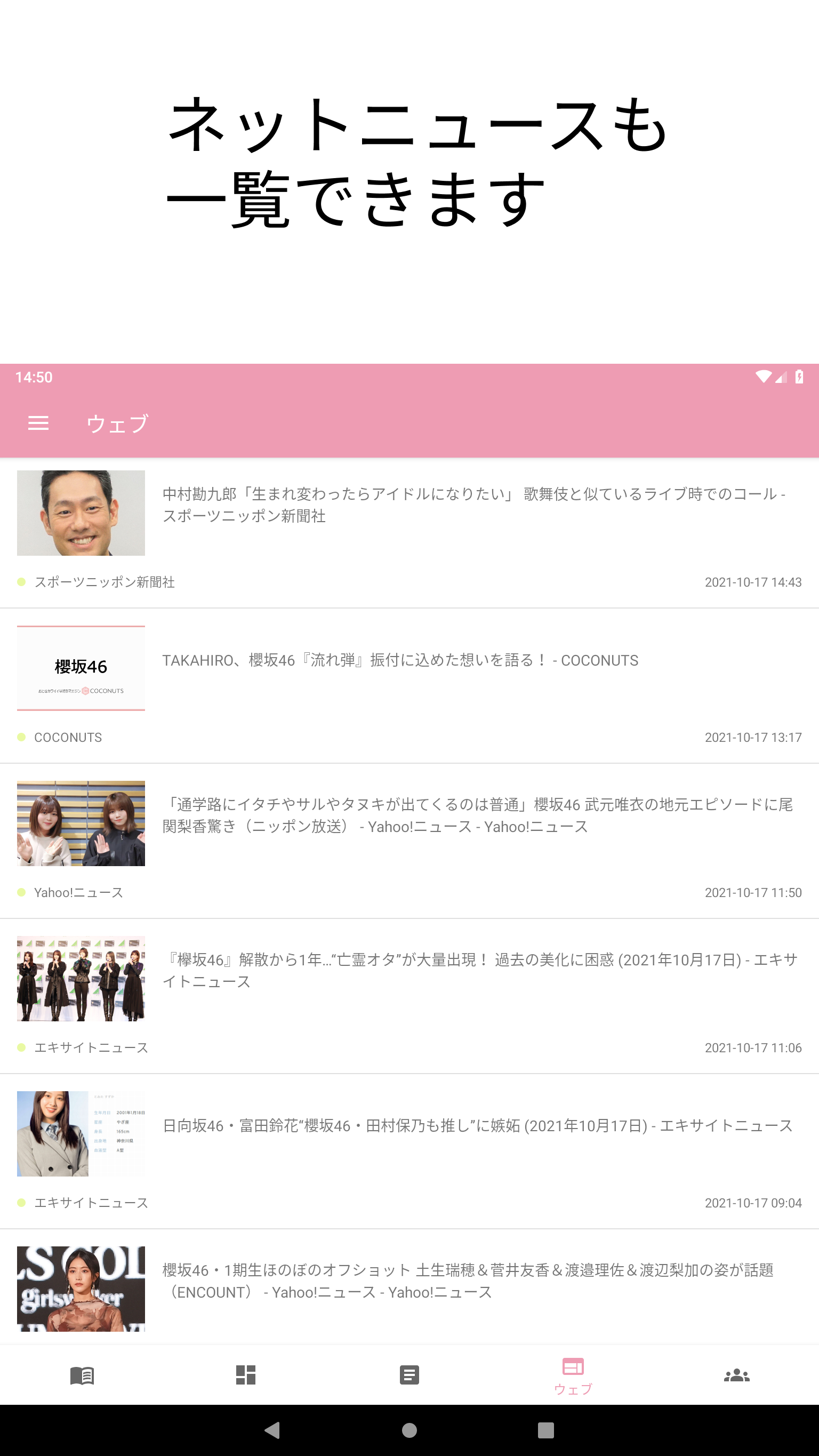
Task: Click the 14:50 clock in status bar
Action: [x=34, y=377]
